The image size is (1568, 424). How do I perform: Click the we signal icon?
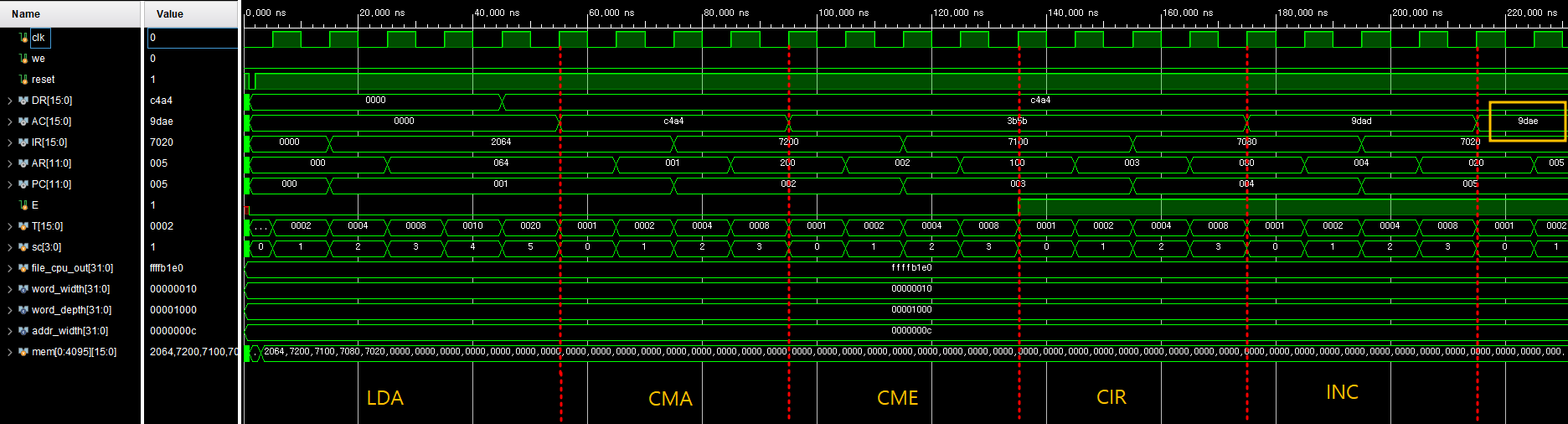tap(23, 59)
